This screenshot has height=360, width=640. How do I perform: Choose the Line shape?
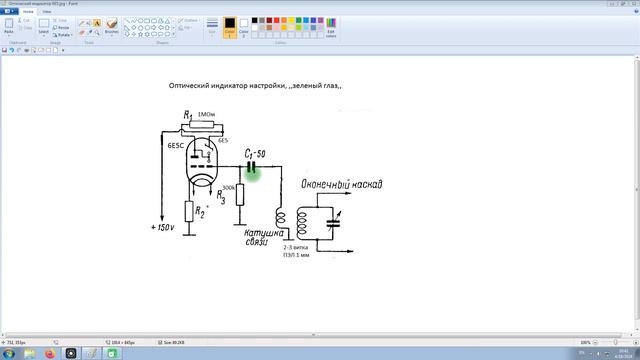point(127,21)
